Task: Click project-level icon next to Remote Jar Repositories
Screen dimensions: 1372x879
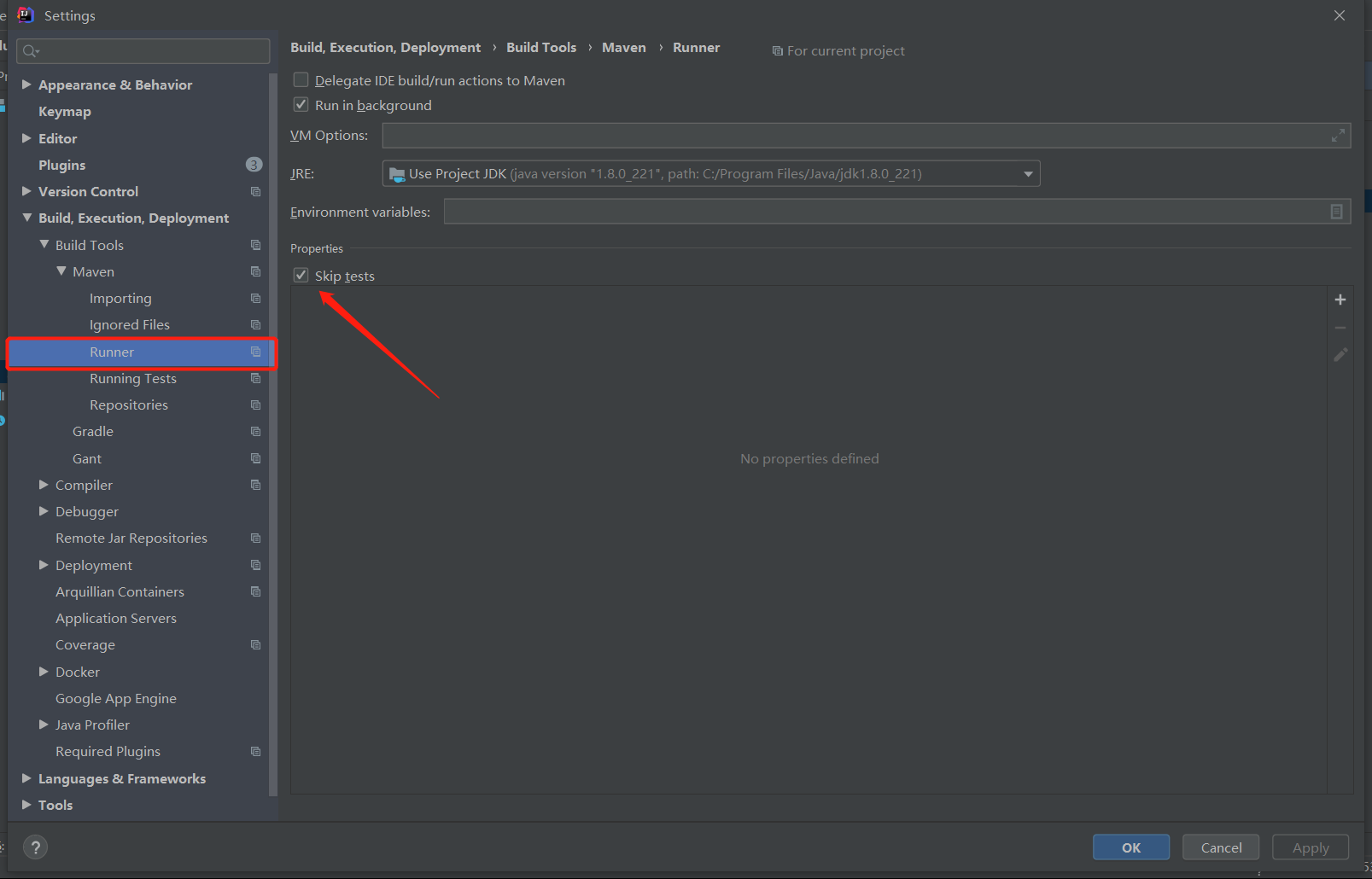Action: [255, 538]
